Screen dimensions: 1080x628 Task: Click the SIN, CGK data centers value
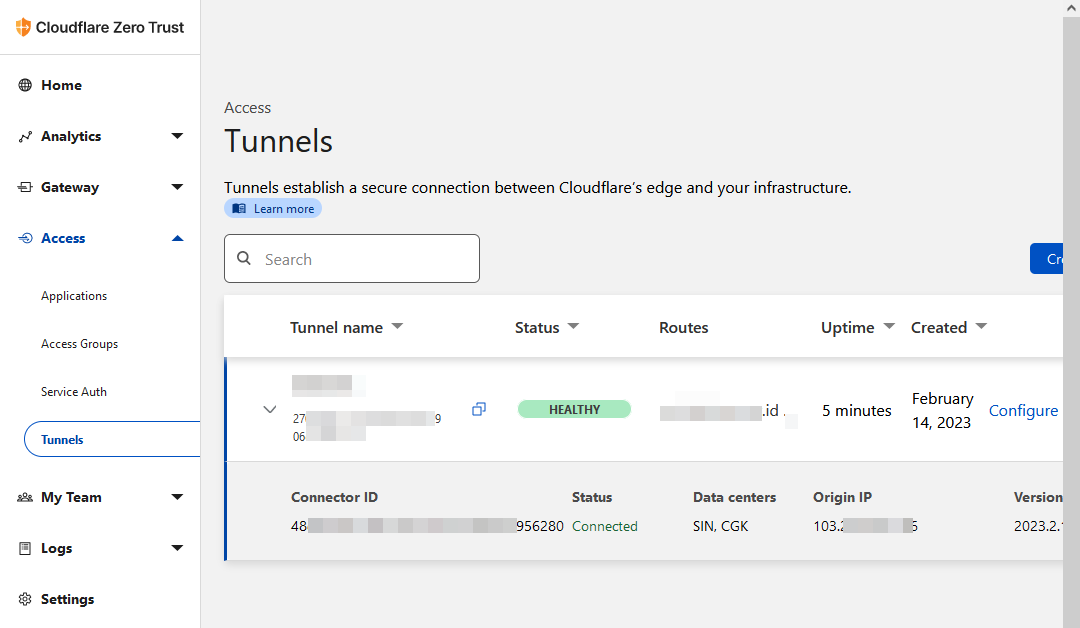click(x=720, y=526)
